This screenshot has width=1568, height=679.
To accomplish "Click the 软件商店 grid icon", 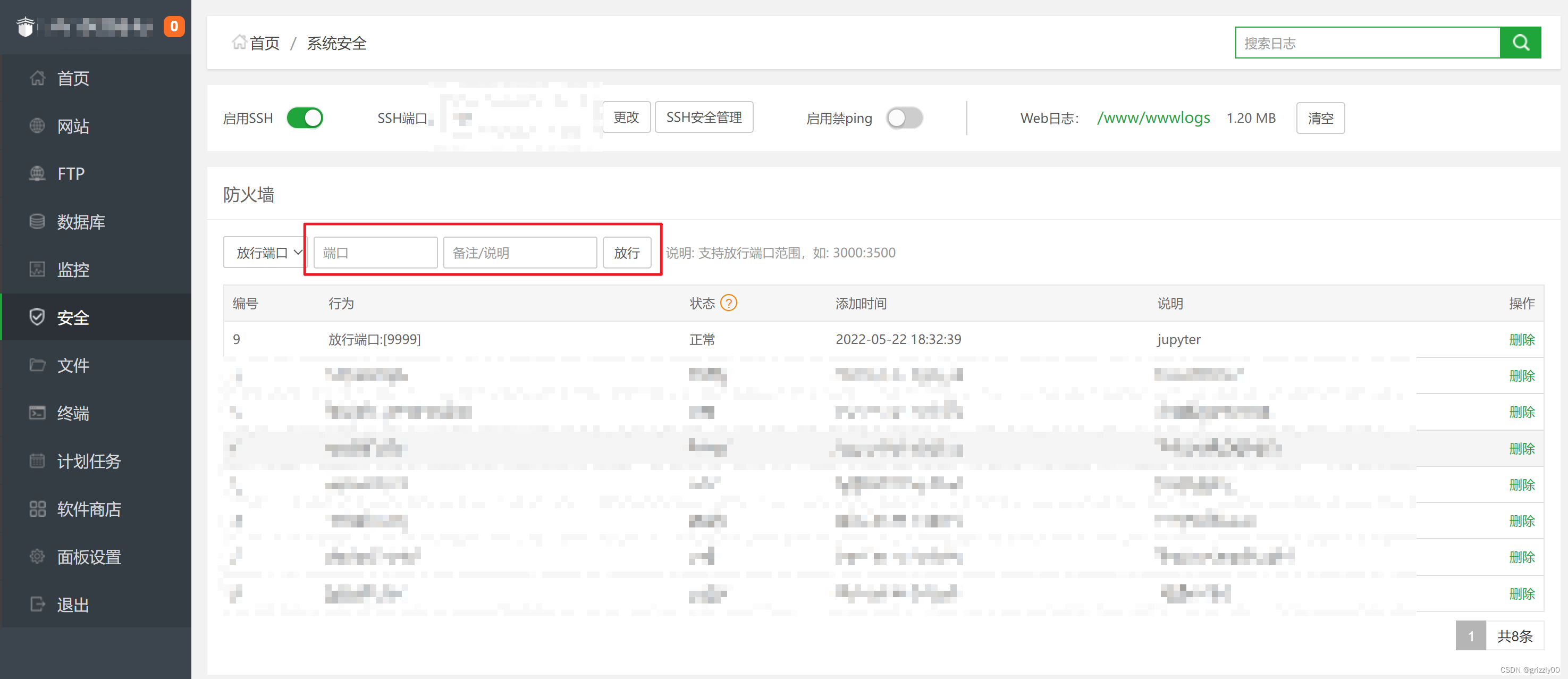I will (37, 509).
